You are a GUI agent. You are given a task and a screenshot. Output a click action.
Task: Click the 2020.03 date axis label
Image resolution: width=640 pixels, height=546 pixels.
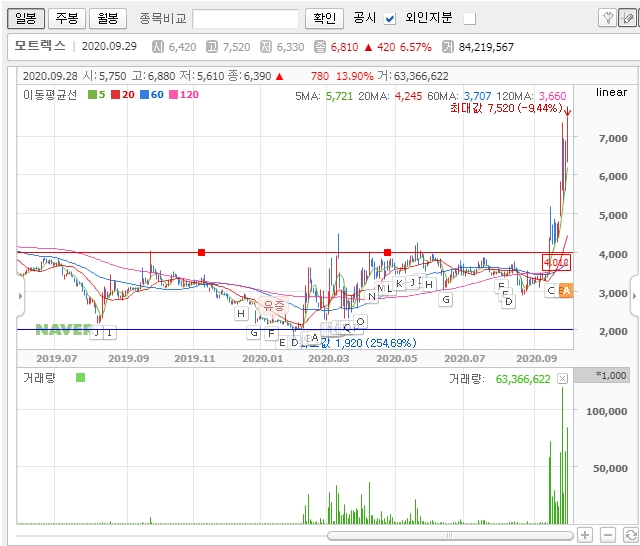[x=329, y=359]
